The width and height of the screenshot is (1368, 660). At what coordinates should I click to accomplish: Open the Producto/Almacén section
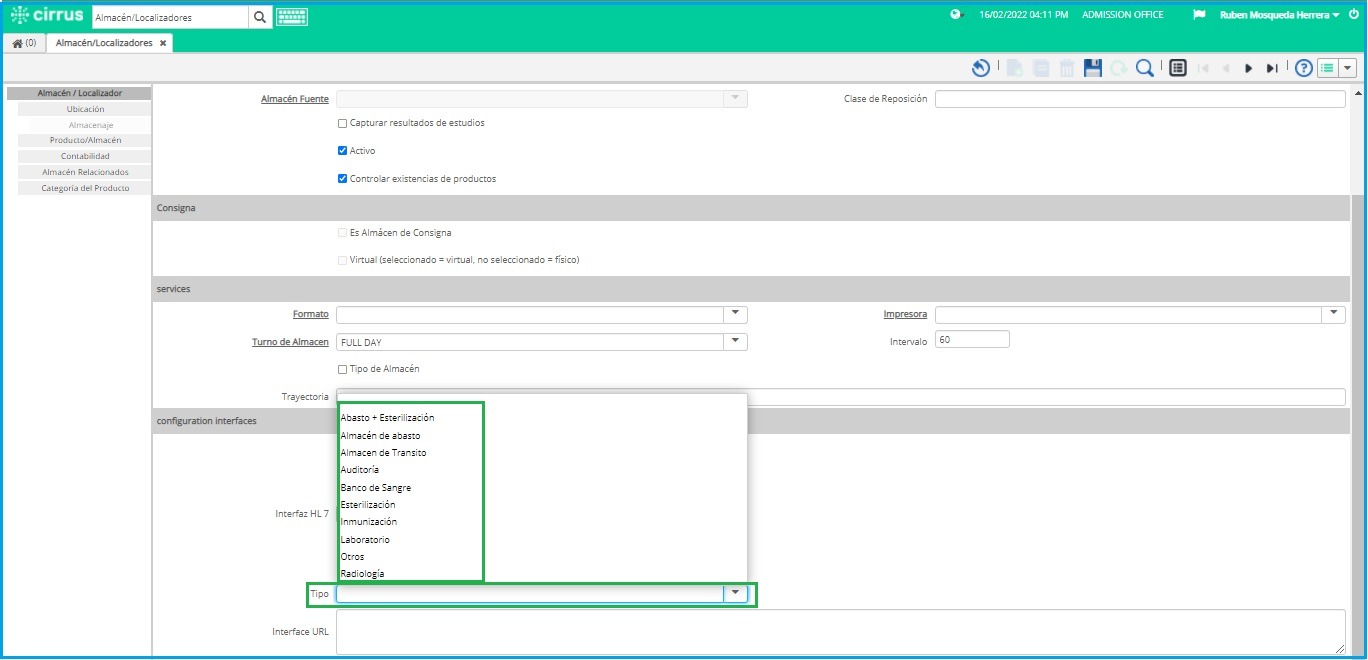tap(83, 140)
